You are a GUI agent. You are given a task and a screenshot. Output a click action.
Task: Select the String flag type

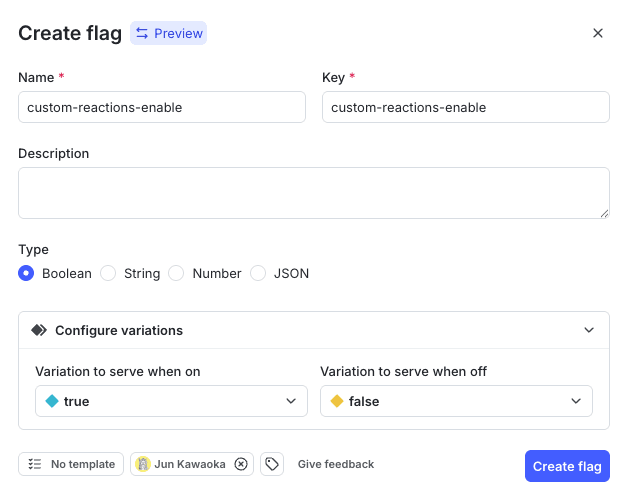(109, 273)
